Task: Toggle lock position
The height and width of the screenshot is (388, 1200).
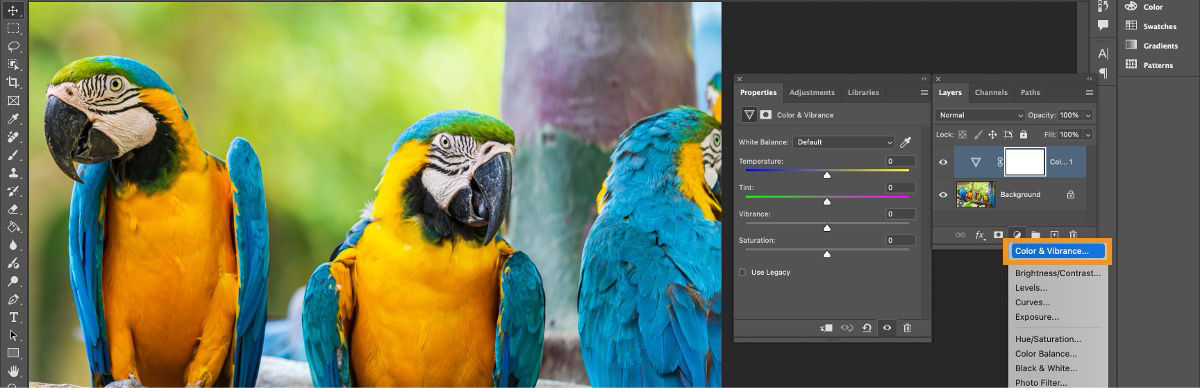Action: click(993, 134)
